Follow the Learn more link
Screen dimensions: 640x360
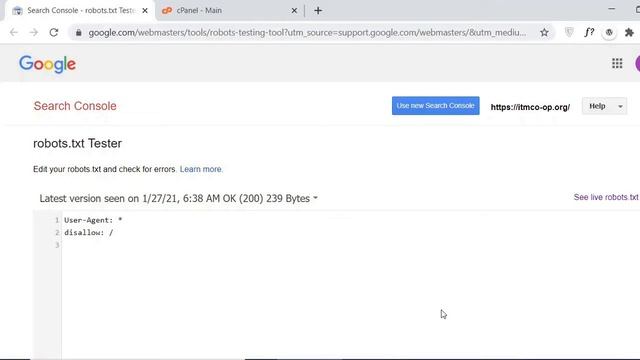201,169
